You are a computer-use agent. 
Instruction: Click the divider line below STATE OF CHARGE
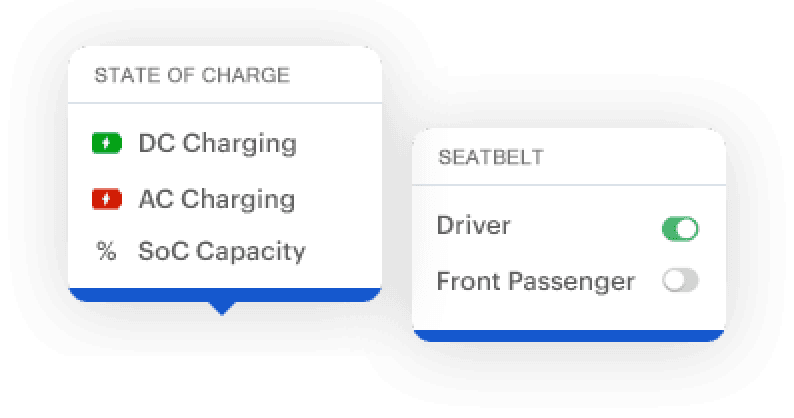click(224, 103)
